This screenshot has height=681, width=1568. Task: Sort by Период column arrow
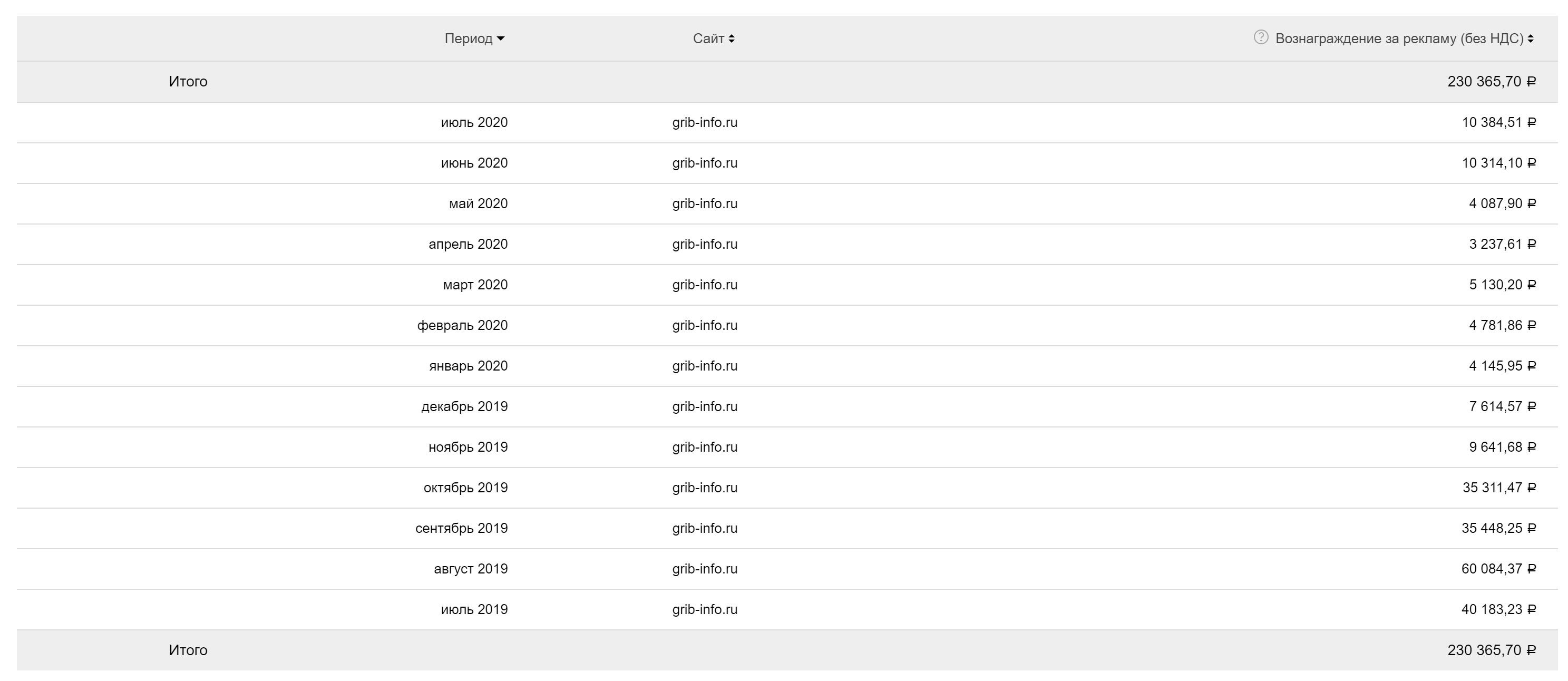coord(500,39)
